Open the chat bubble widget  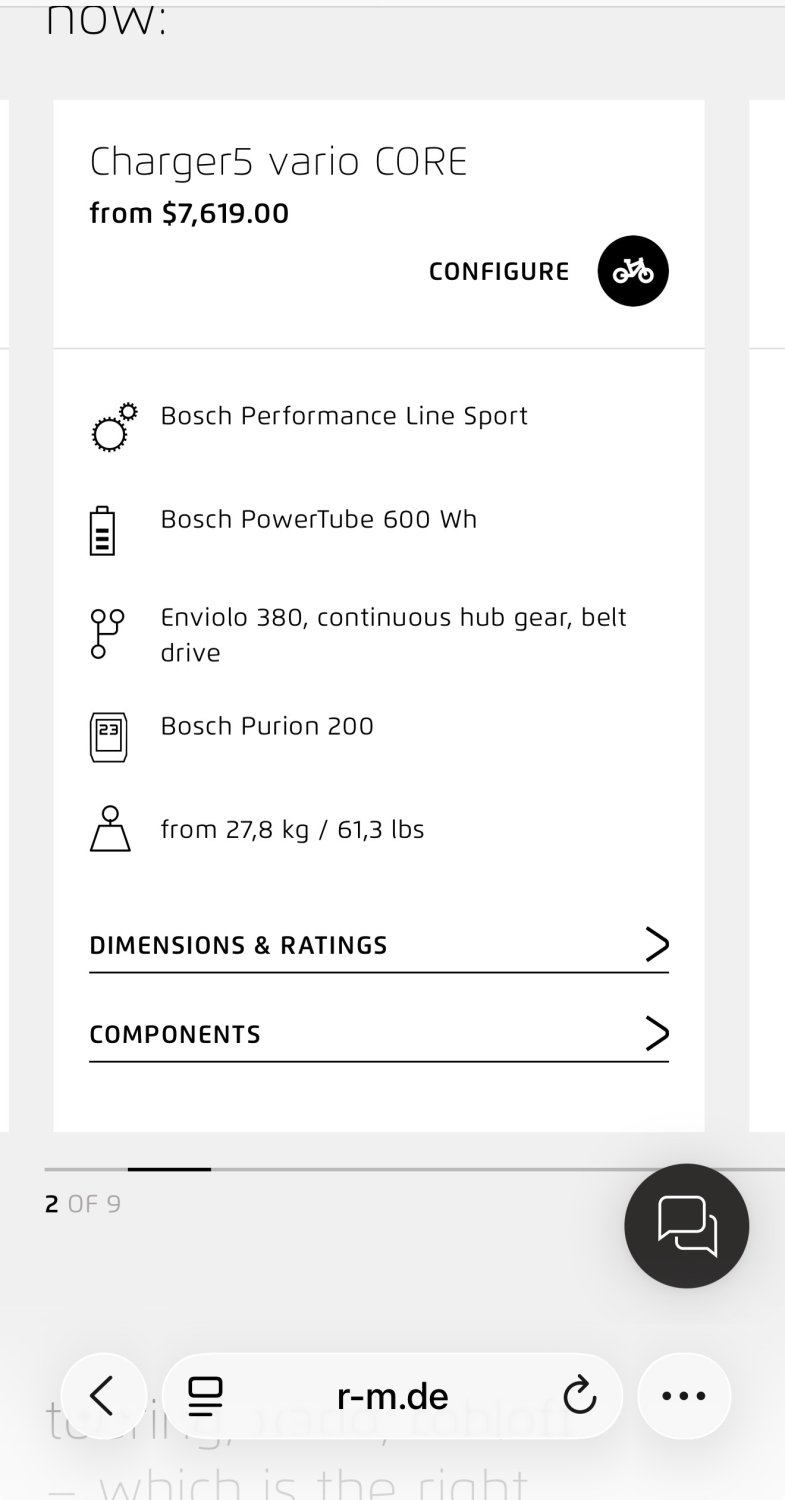click(x=687, y=1225)
